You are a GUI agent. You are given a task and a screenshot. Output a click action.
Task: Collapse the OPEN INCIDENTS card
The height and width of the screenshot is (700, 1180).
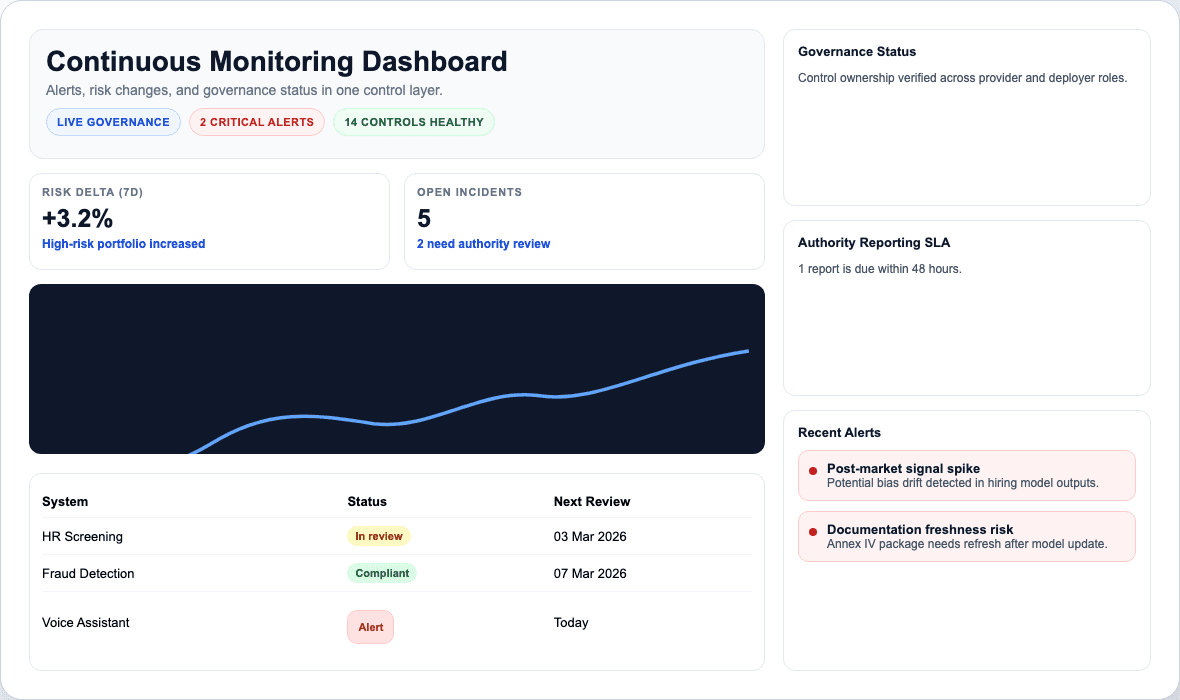coord(584,221)
